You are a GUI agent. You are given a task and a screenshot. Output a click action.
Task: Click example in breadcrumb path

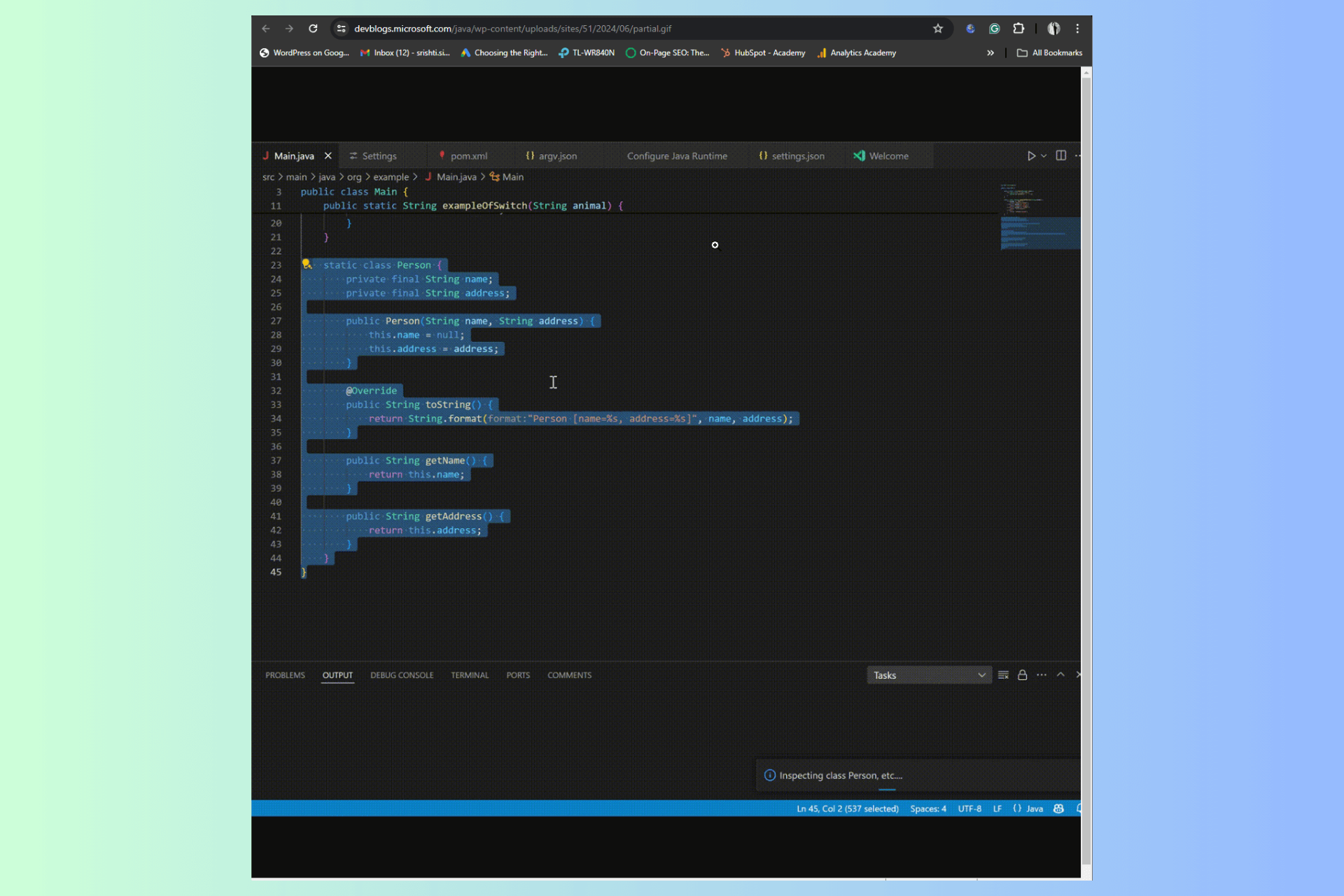pos(391,177)
